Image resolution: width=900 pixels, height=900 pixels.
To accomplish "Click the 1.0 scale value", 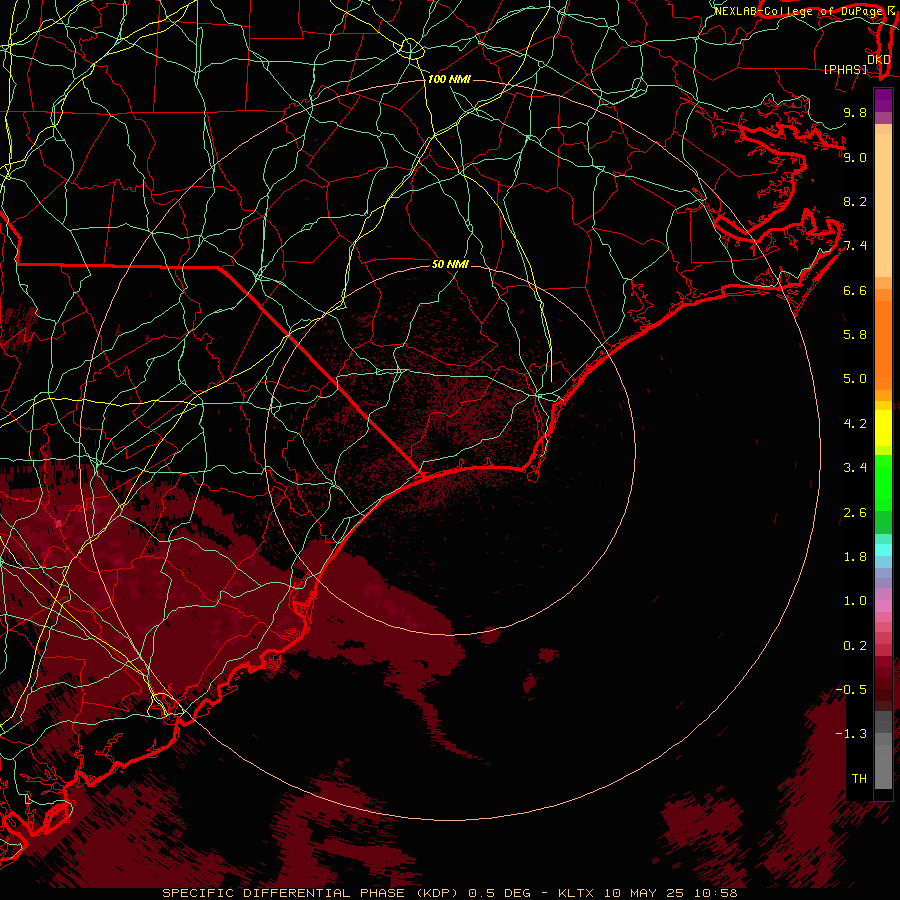I will pyautogui.click(x=855, y=601).
